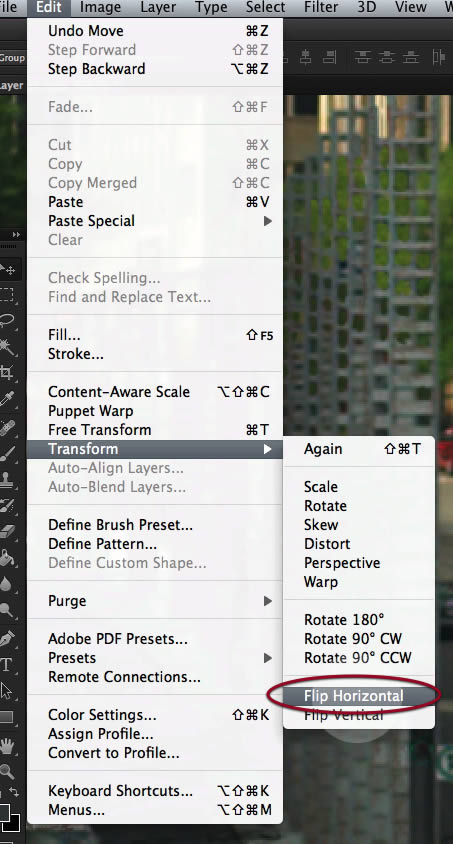This screenshot has width=453, height=844.
Task: Select the Horizontal Type tool
Action: 6,664
